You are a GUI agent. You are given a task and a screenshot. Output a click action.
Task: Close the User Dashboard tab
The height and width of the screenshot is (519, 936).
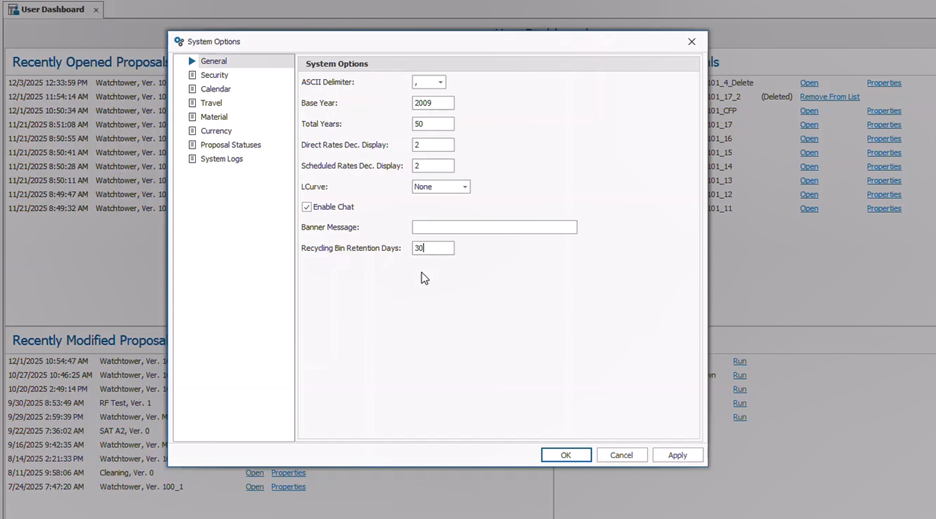pos(96,10)
